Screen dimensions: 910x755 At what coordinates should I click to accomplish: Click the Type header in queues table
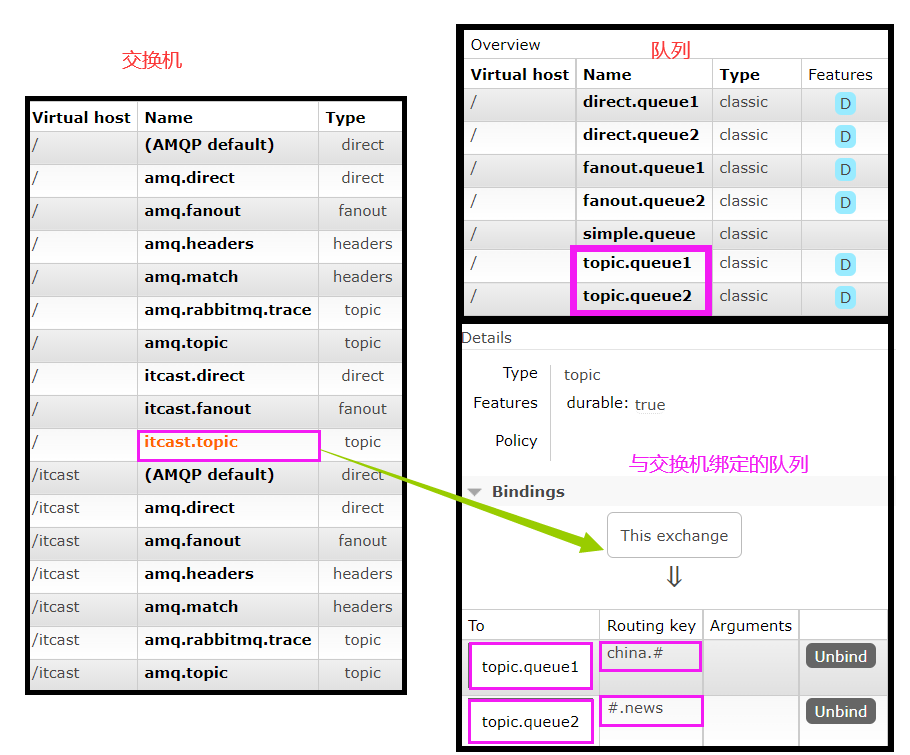739,75
